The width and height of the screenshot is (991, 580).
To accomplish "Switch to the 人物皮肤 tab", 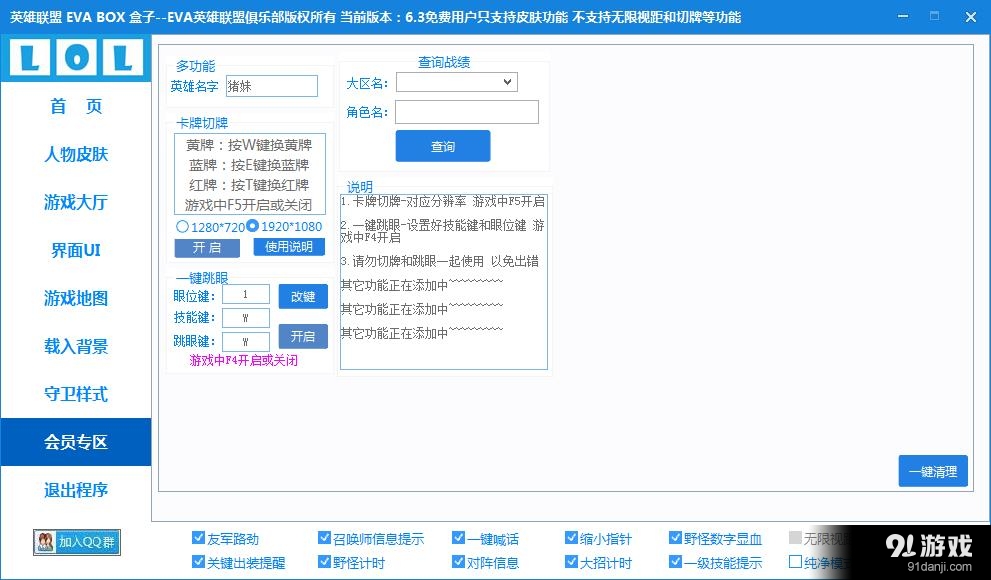I will pos(76,154).
